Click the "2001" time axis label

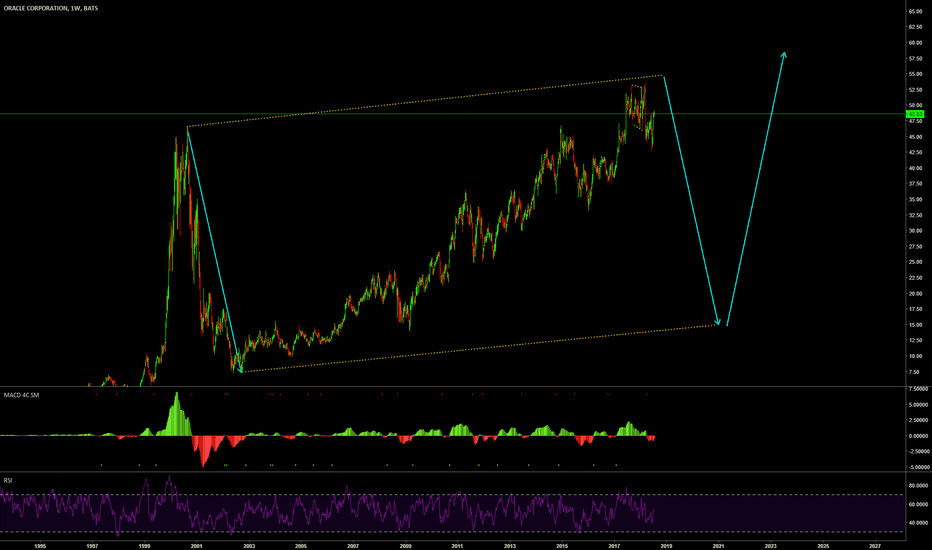coord(196,545)
